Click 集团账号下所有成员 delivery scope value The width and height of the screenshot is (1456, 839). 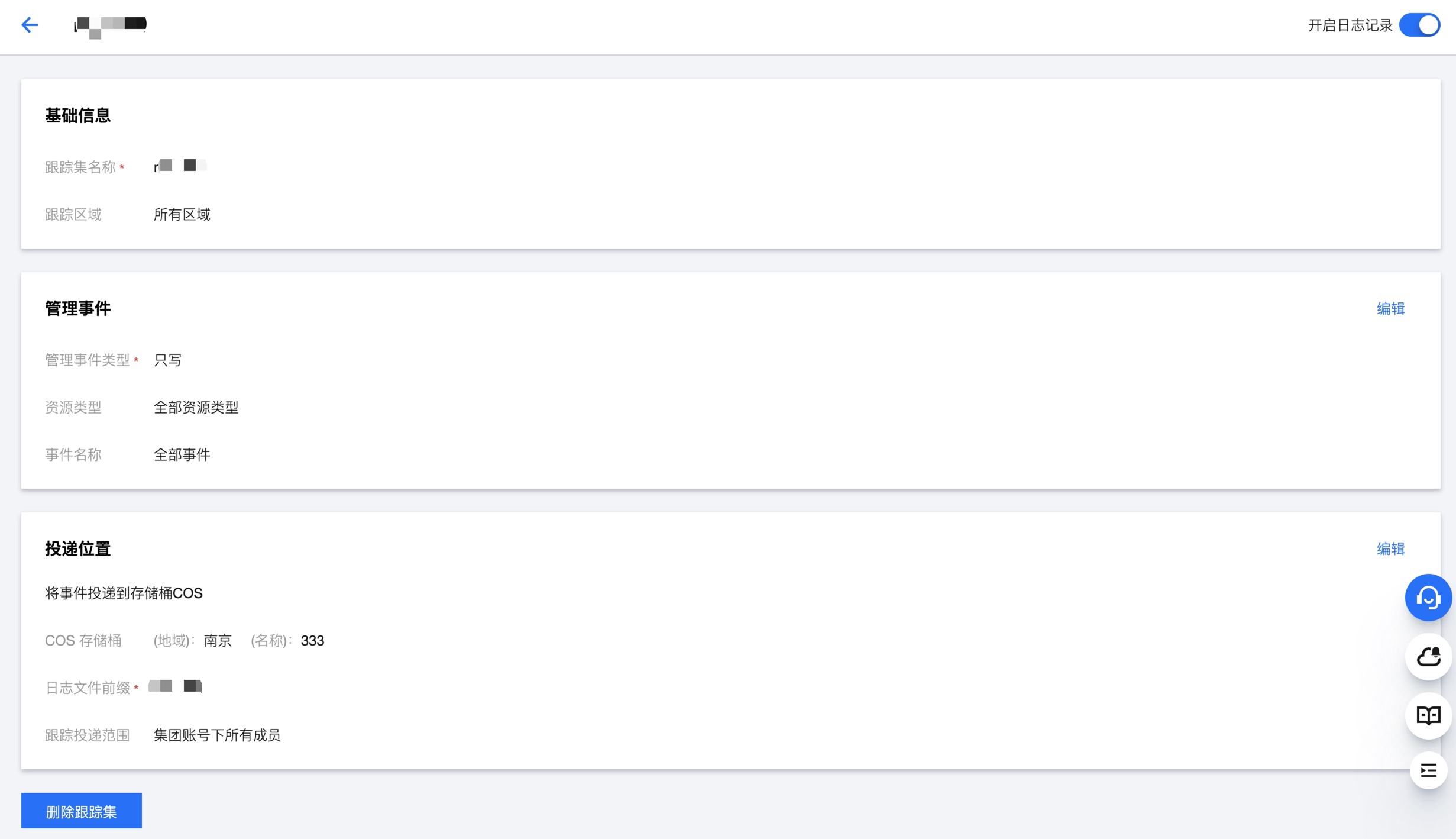coord(217,735)
